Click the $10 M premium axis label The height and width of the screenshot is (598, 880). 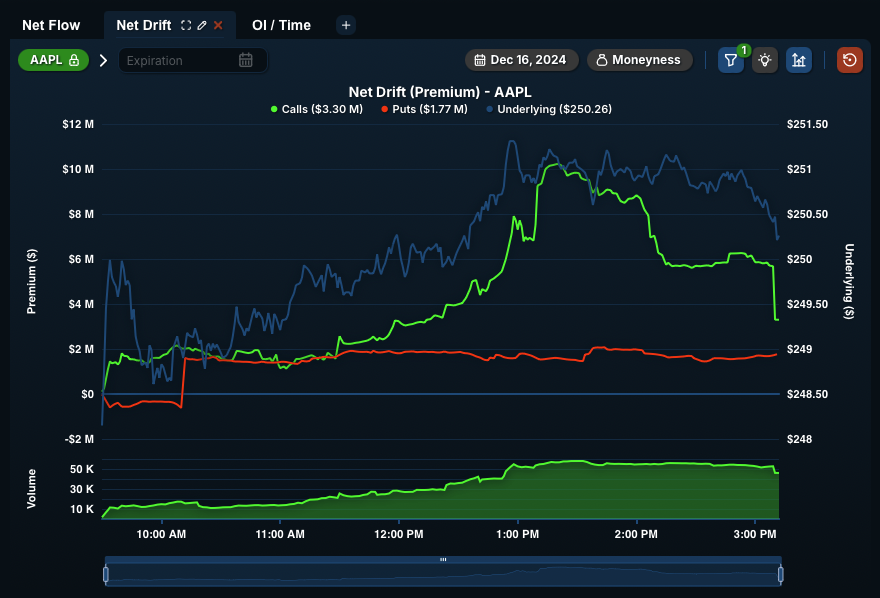point(78,169)
